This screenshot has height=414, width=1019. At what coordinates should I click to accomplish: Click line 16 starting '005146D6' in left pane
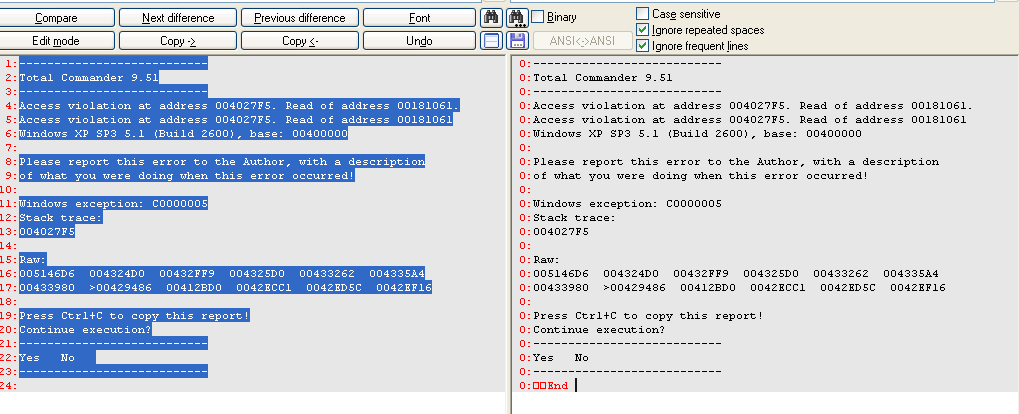click(222, 274)
